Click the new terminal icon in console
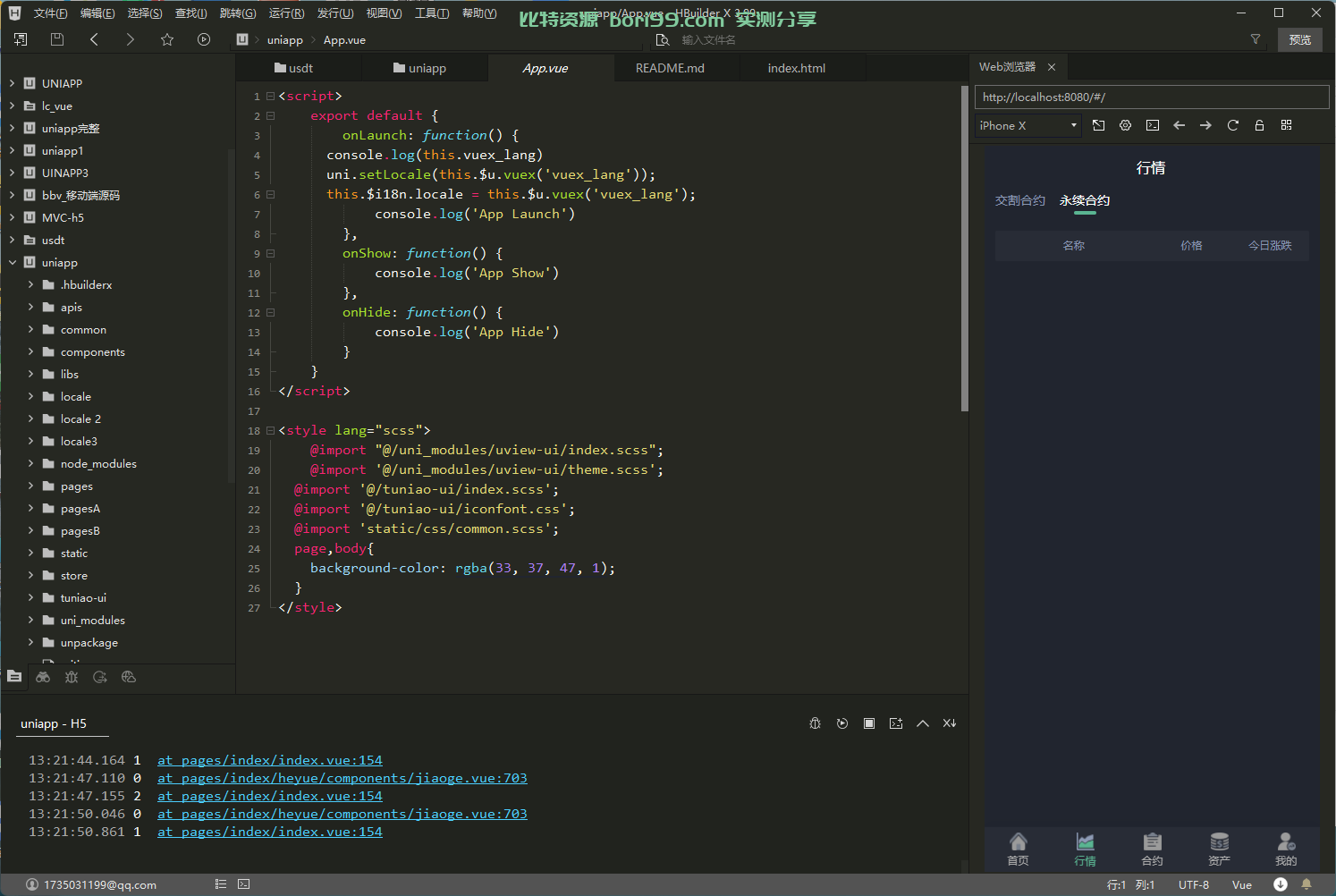This screenshot has width=1336, height=896. 896,723
